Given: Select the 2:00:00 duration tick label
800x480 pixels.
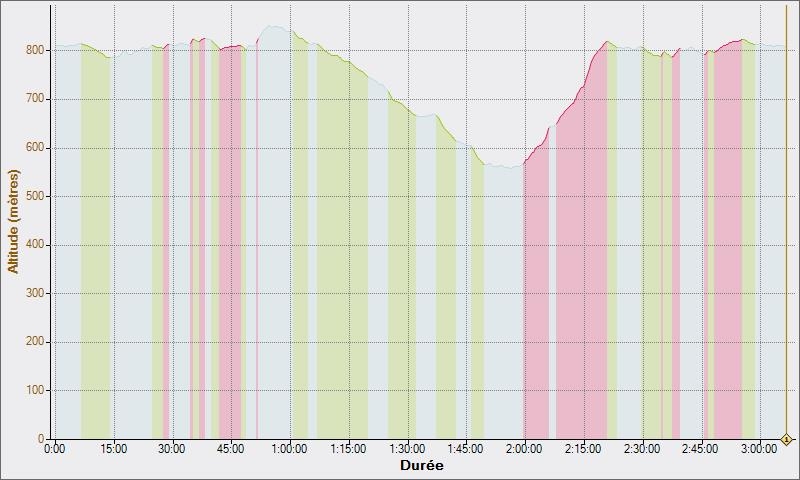Looking at the screenshot, I should tap(524, 449).
